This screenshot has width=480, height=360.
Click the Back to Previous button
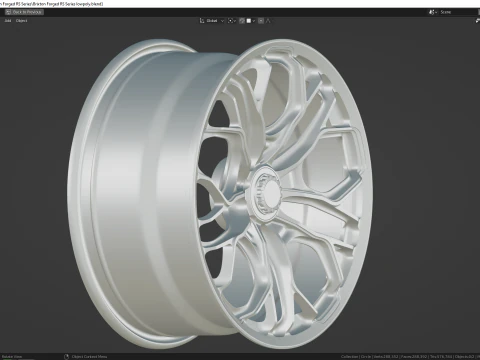click(24, 12)
